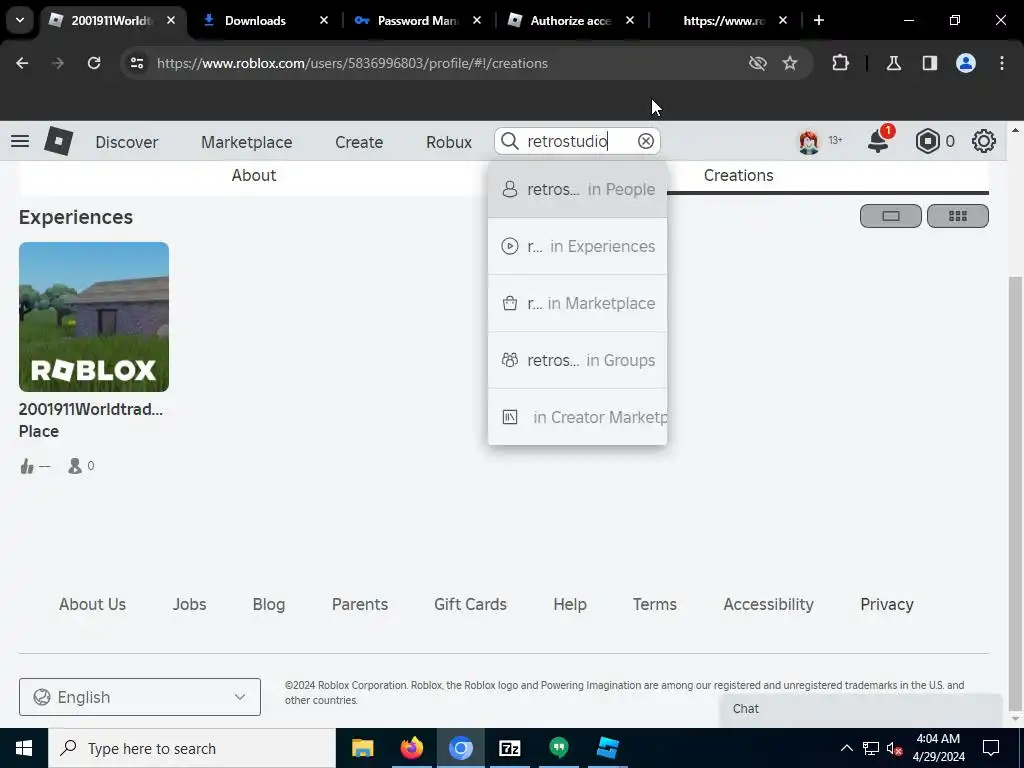Viewport: 1024px width, 768px height.
Task: Open the Blog footer link
Action: click(x=268, y=604)
